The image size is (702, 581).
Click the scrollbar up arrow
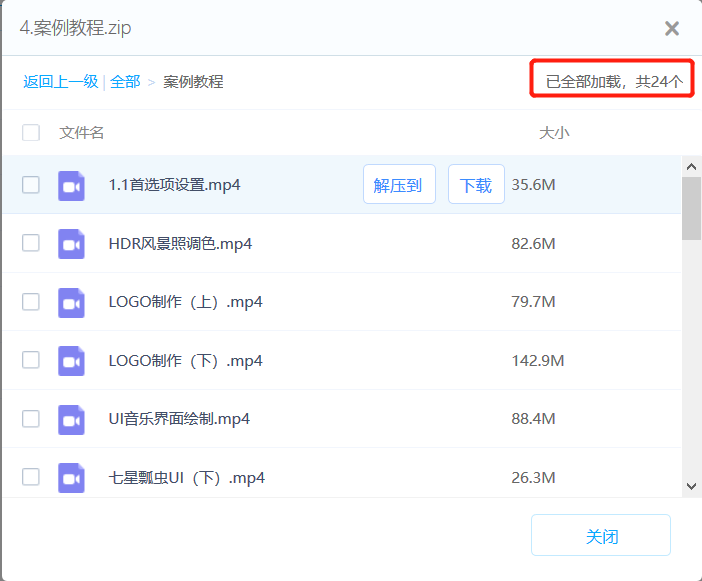point(691,167)
